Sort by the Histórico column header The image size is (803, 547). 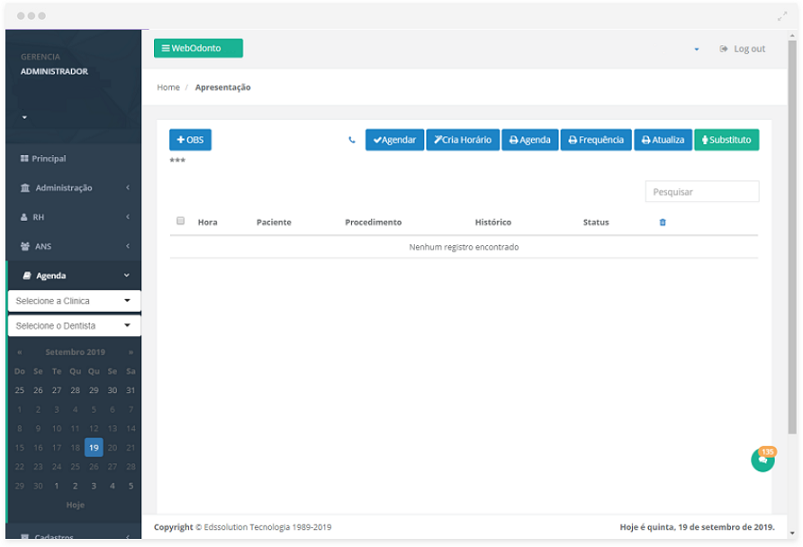click(x=493, y=222)
